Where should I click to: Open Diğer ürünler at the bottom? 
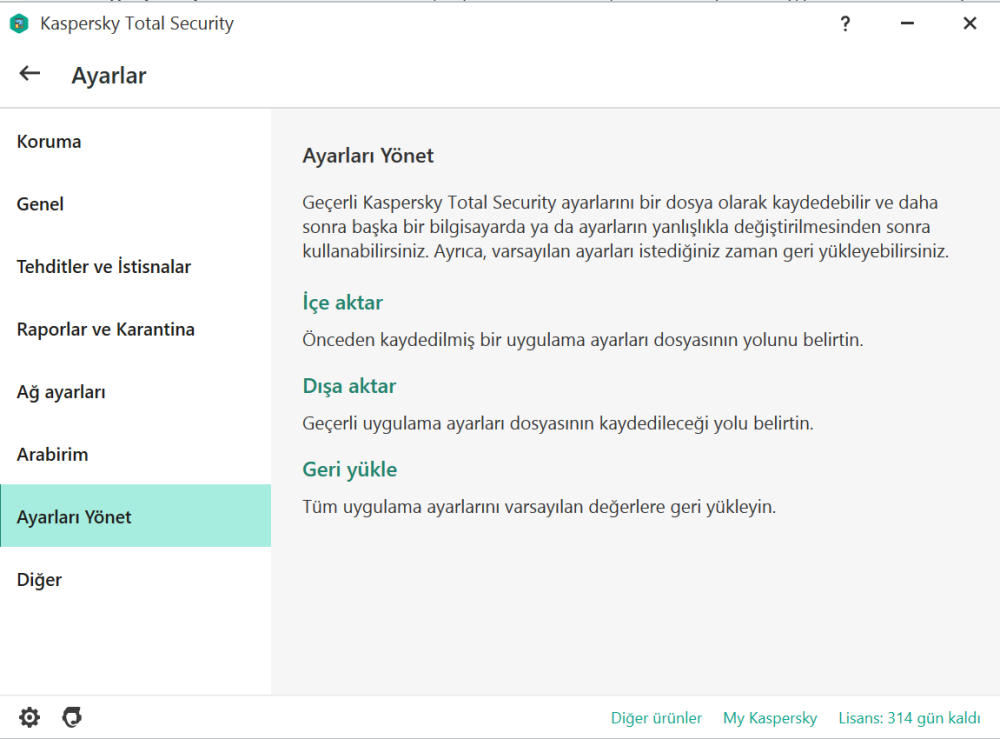pyautogui.click(x=656, y=717)
